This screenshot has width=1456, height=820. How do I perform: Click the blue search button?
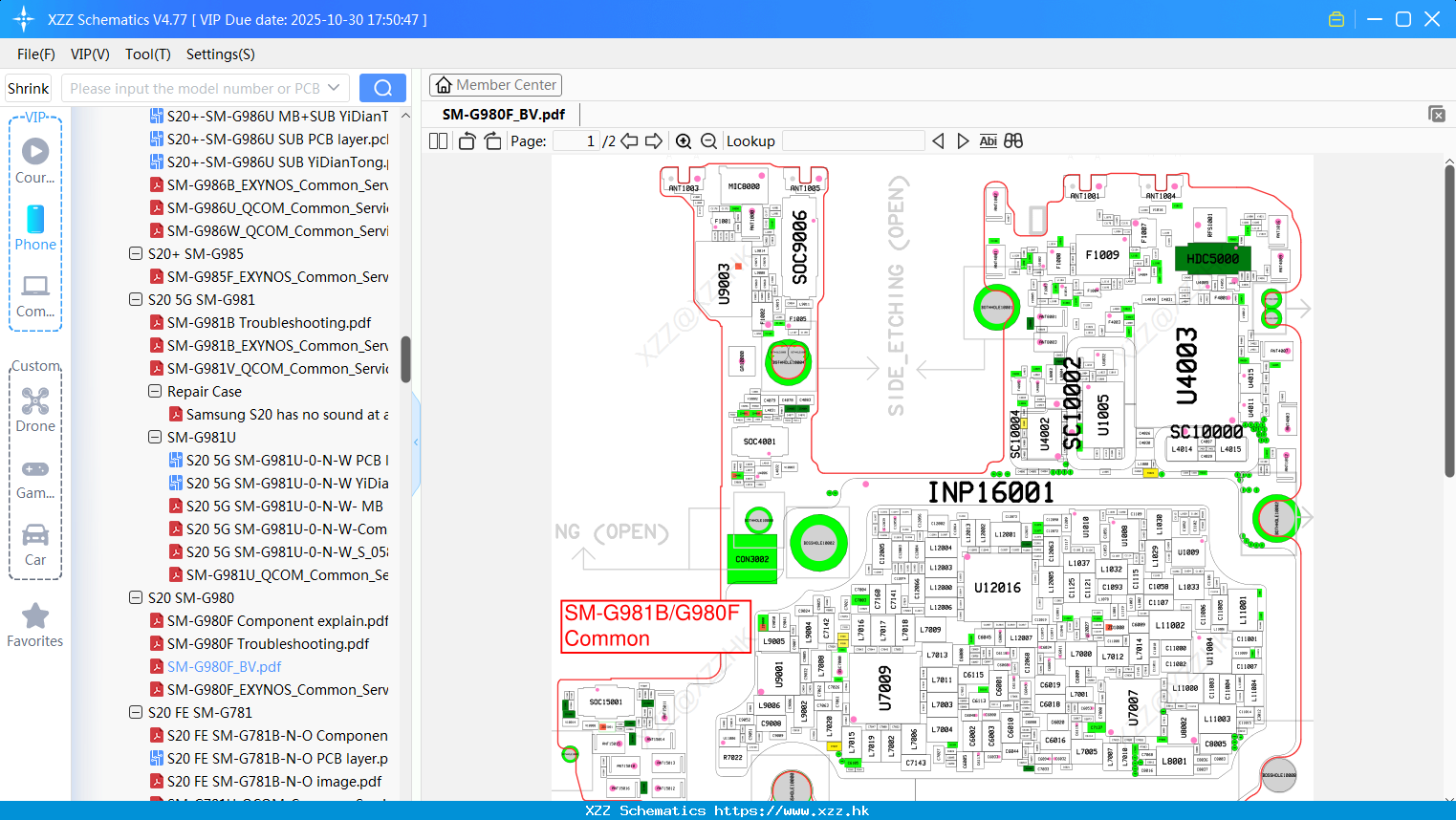pyautogui.click(x=382, y=88)
